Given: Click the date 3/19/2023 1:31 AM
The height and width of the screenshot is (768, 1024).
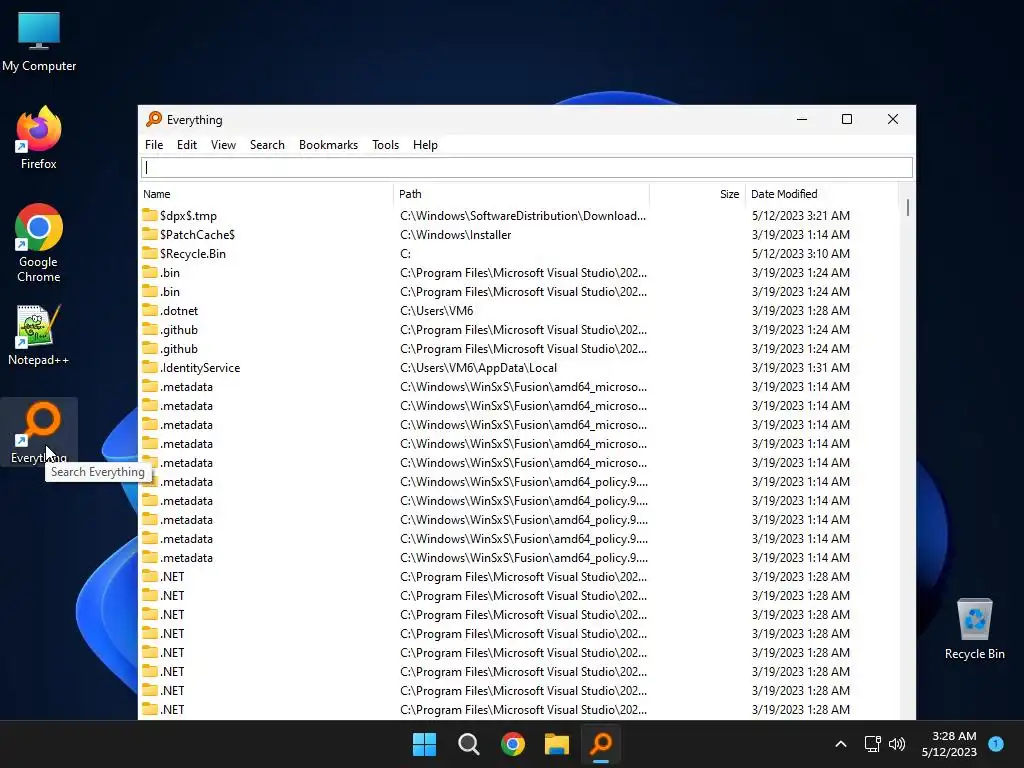Looking at the screenshot, I should pos(801,368).
